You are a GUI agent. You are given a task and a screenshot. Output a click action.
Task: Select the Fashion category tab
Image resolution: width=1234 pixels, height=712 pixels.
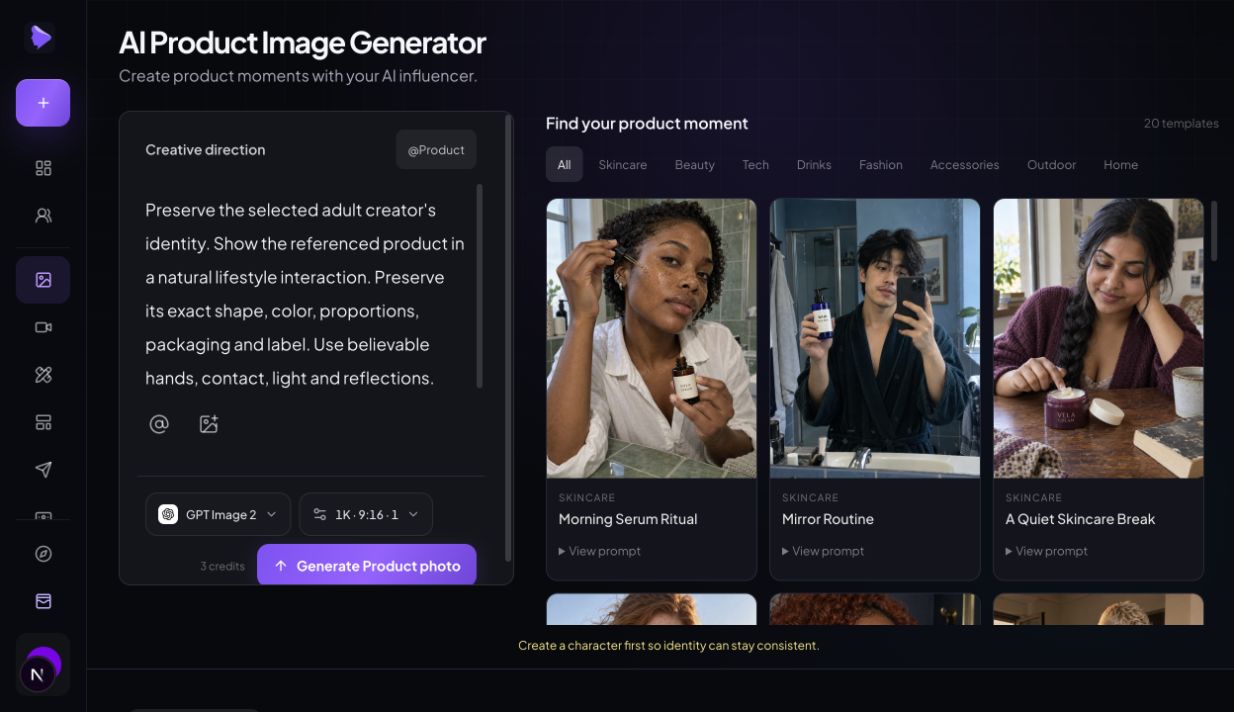881,165
